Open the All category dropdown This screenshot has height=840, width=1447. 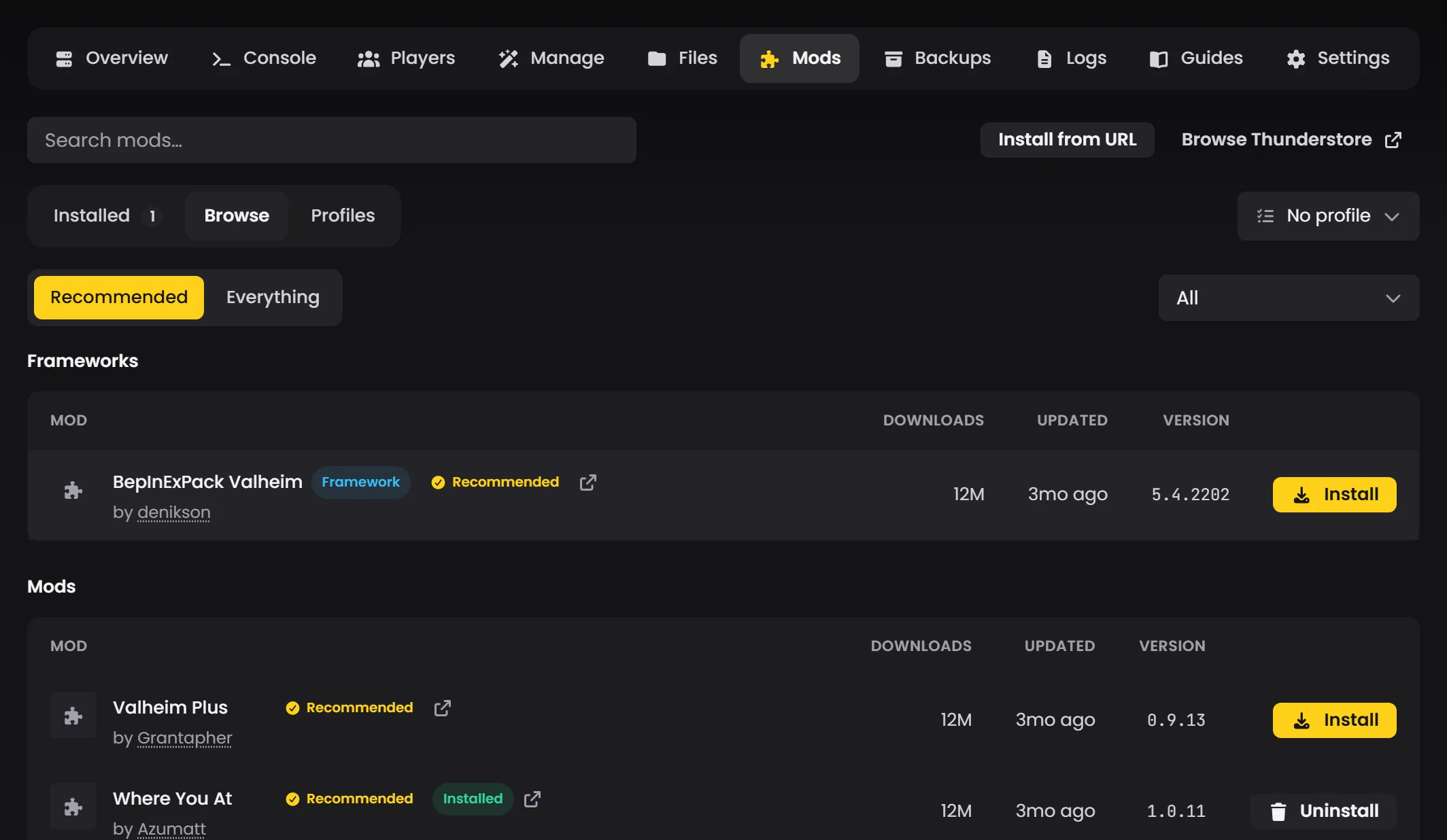(x=1289, y=298)
